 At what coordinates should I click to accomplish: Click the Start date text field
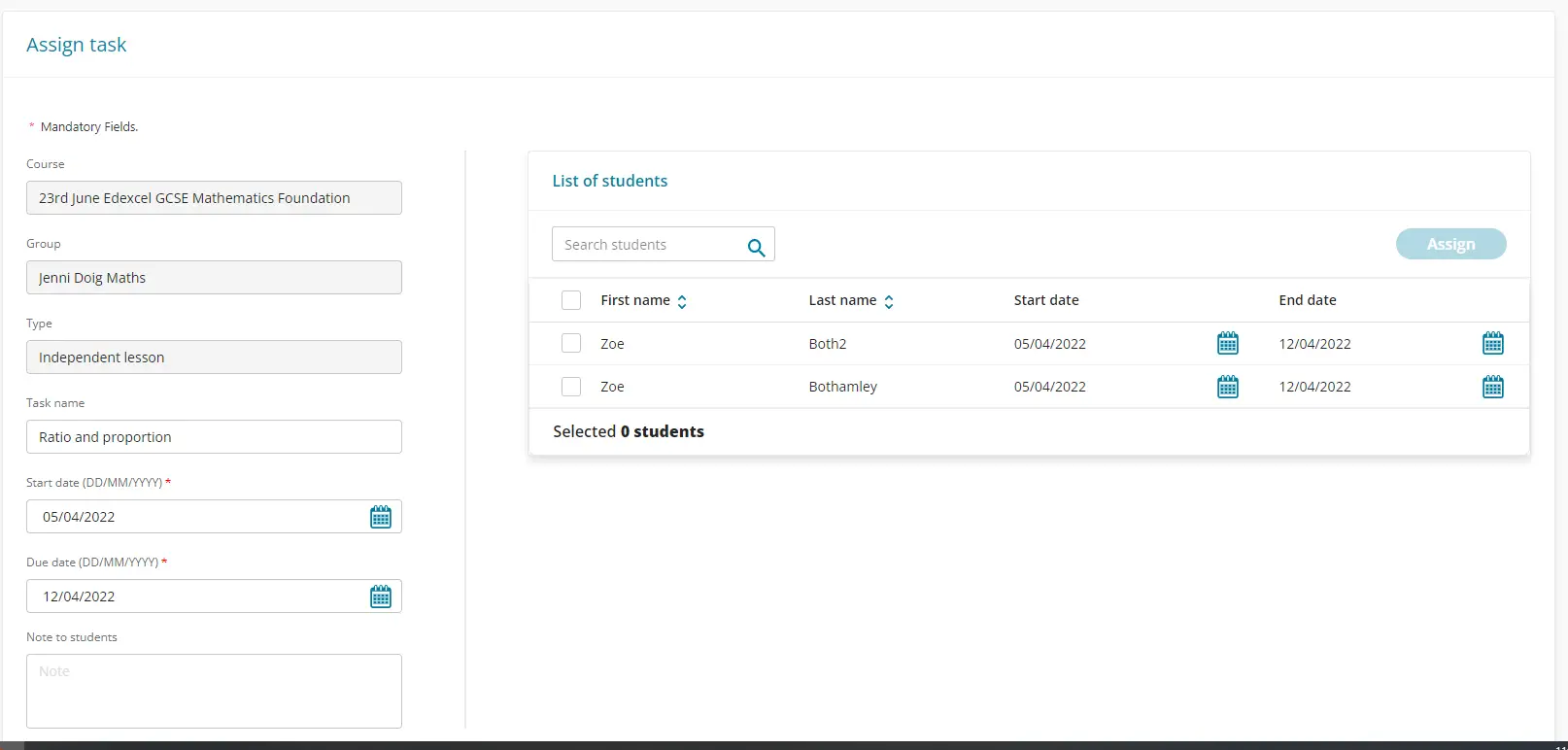point(194,517)
